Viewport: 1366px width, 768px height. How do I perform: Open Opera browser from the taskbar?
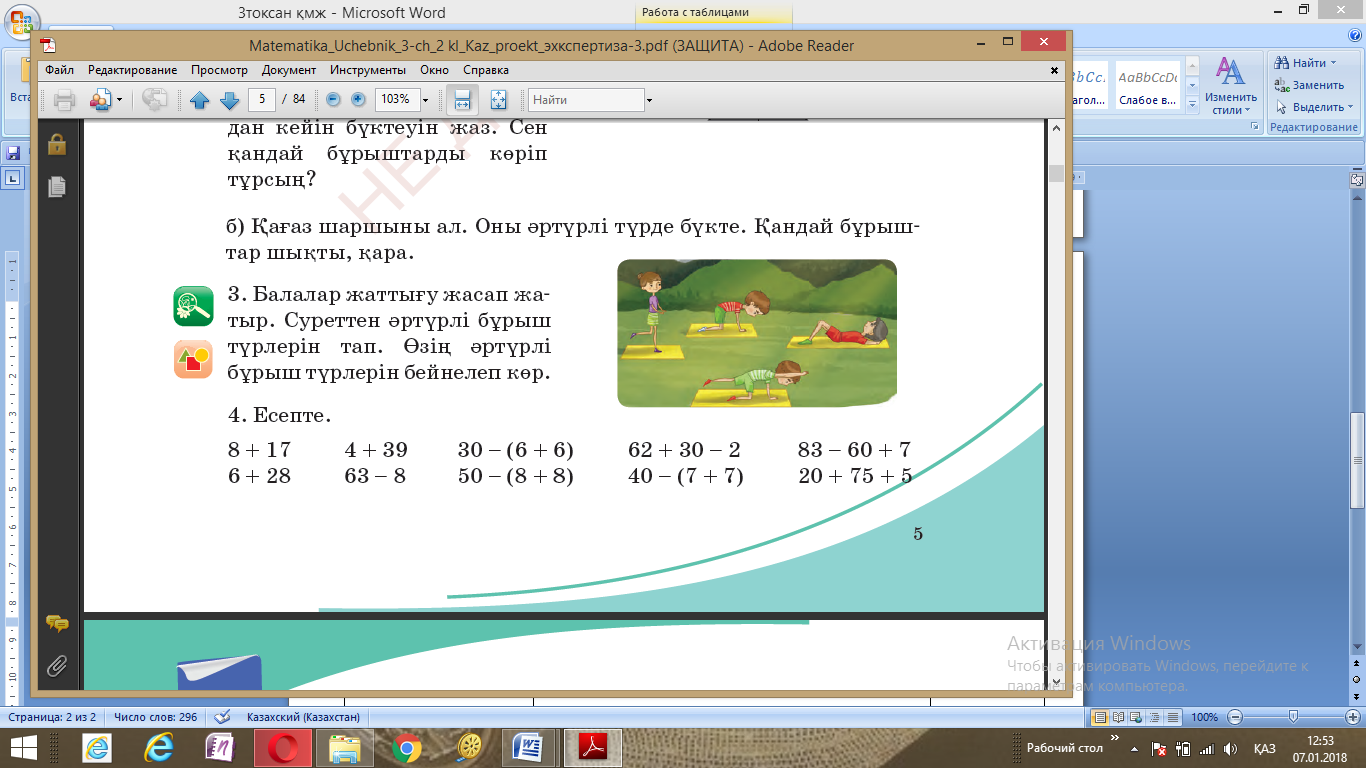coord(282,748)
